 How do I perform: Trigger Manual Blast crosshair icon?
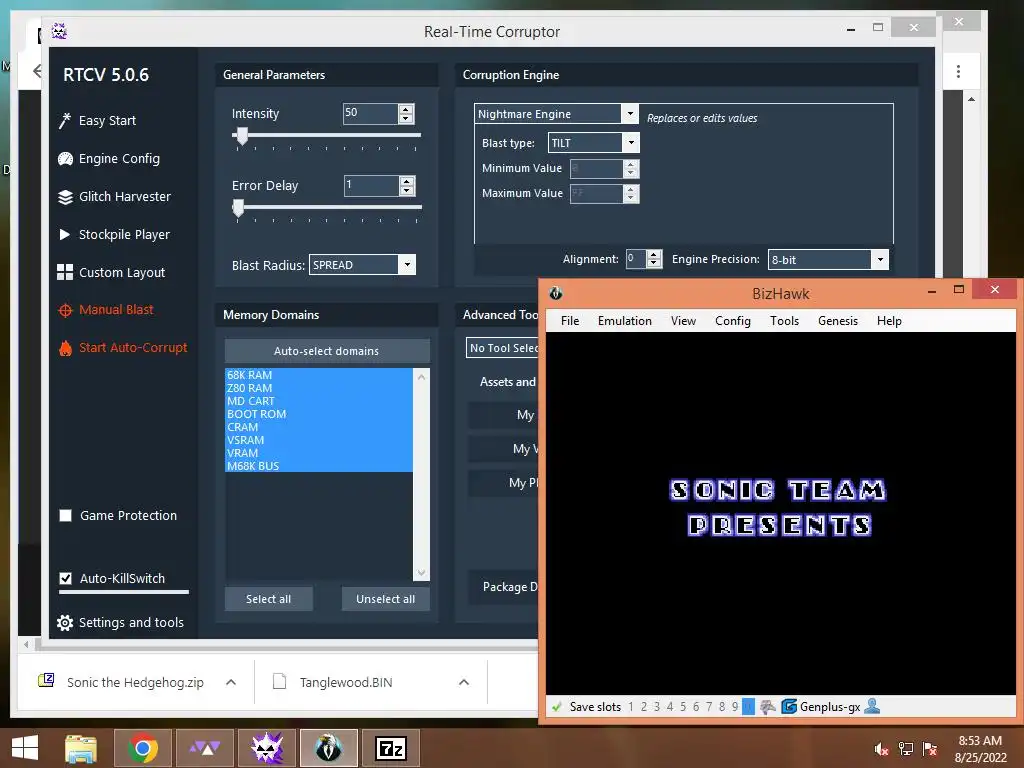pos(65,310)
